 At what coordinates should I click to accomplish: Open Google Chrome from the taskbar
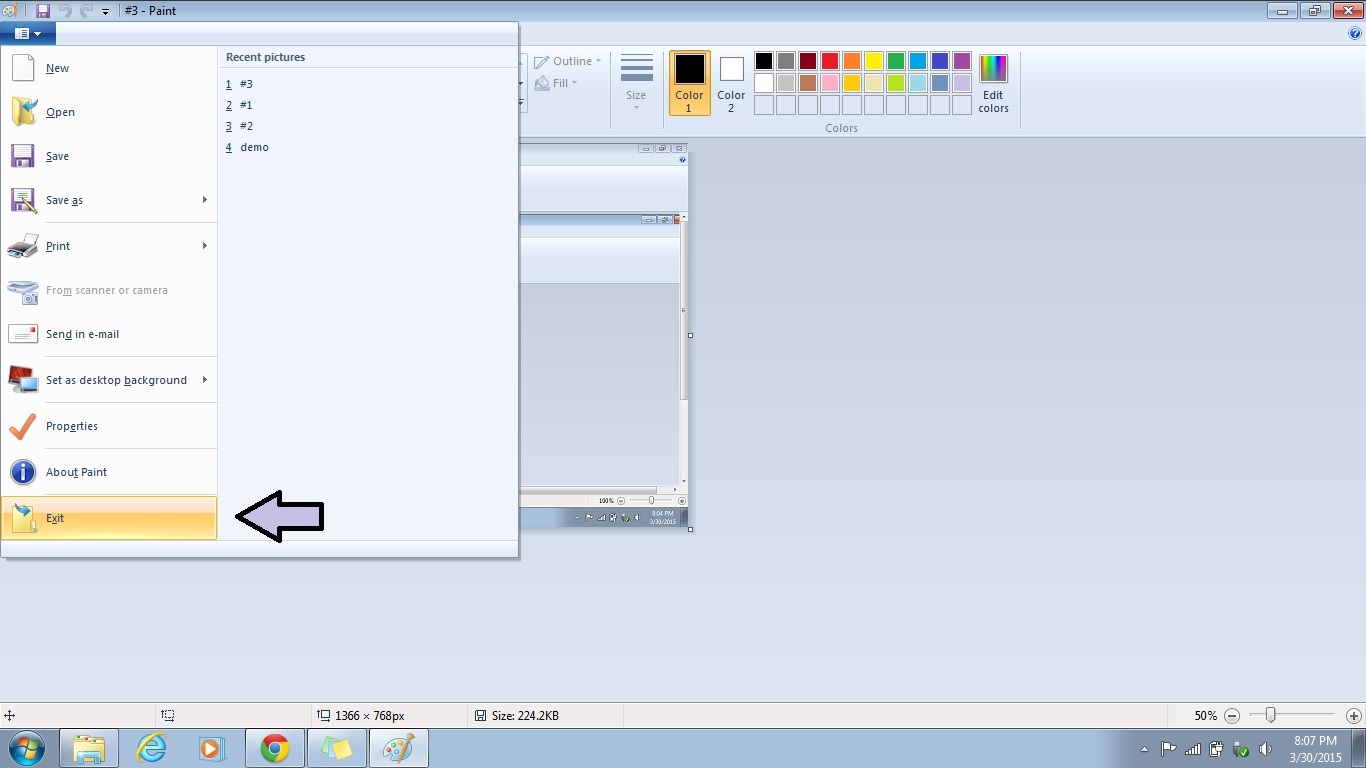[x=275, y=748]
